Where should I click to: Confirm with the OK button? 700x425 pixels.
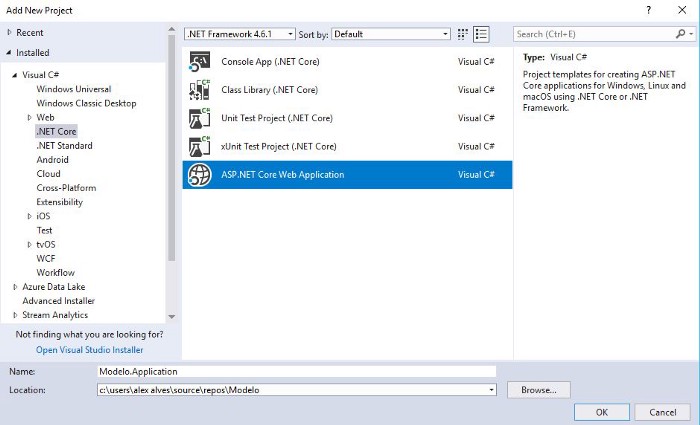pos(602,412)
